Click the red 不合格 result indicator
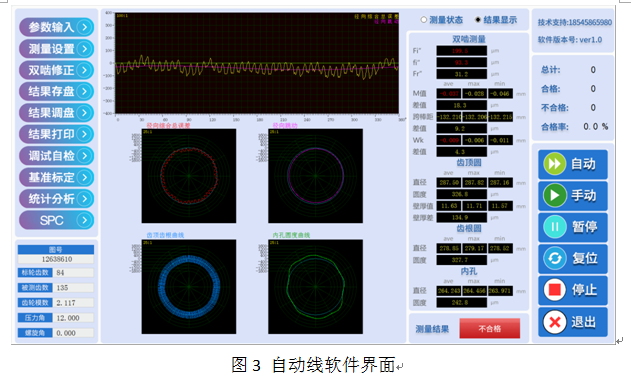 (489, 328)
